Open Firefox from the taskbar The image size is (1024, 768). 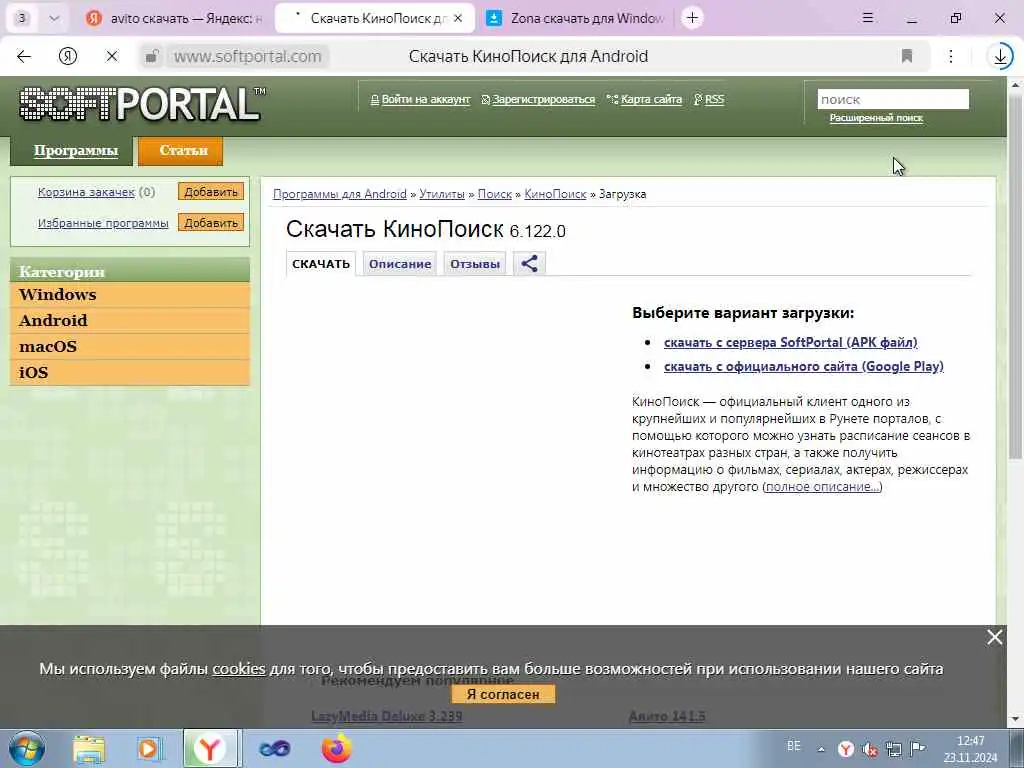[x=336, y=748]
